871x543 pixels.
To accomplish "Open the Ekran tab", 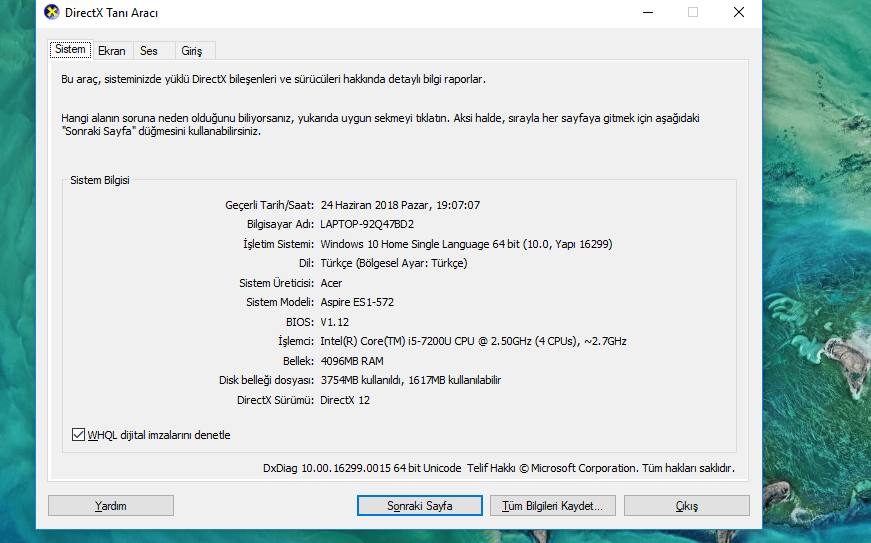I will [x=112, y=51].
